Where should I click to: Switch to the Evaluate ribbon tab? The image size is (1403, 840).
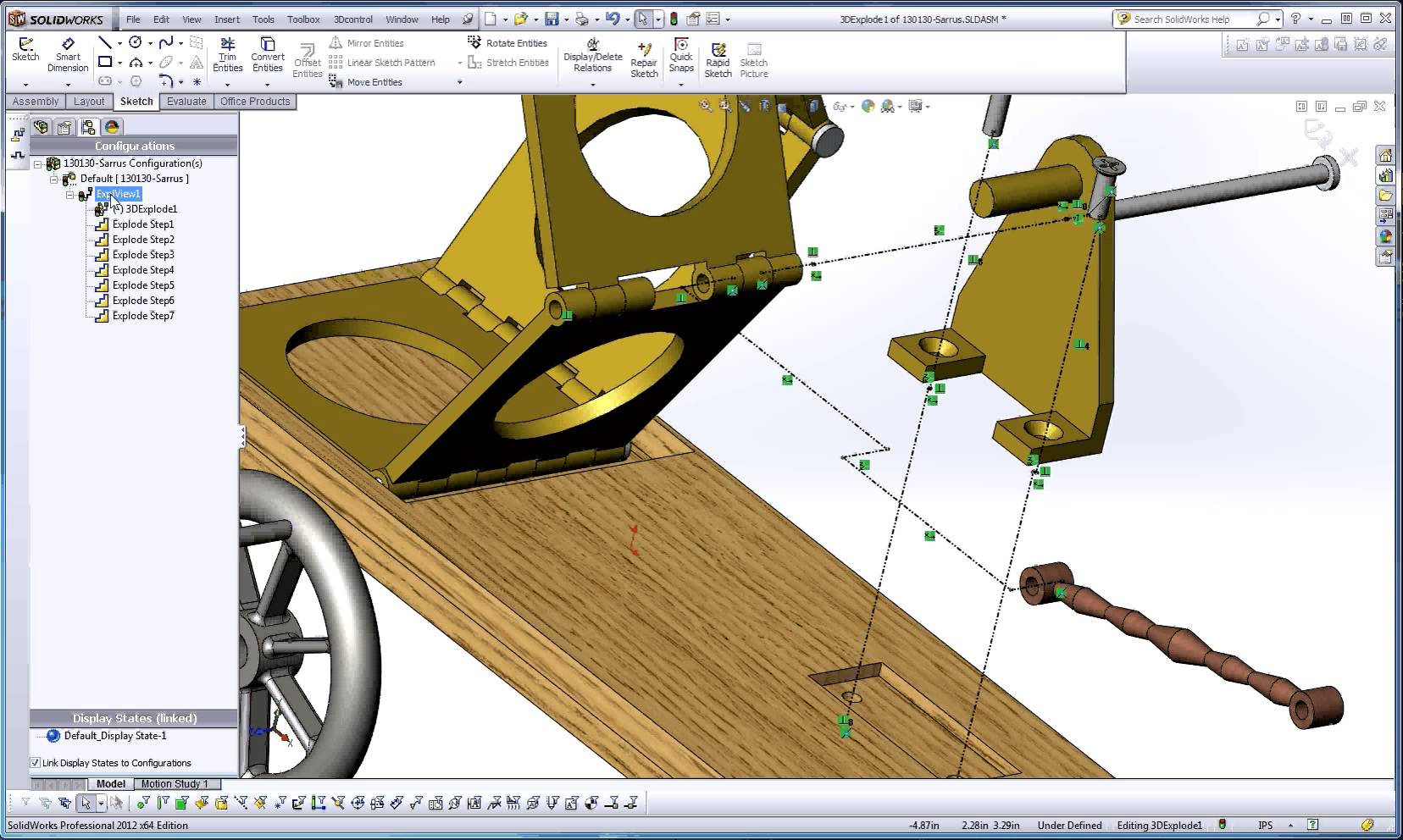click(186, 101)
